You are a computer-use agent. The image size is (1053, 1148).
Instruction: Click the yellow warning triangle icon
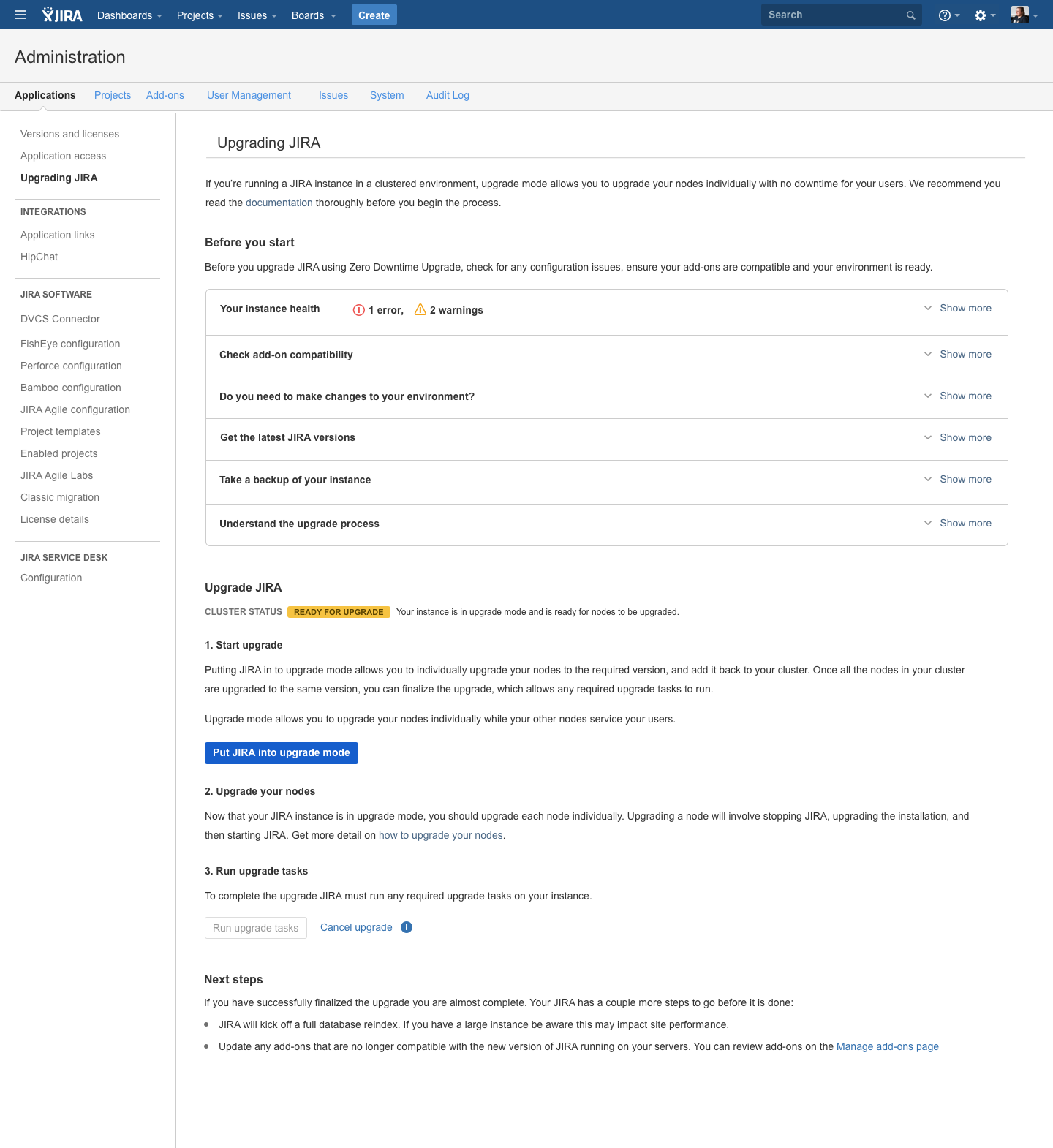tap(420, 309)
